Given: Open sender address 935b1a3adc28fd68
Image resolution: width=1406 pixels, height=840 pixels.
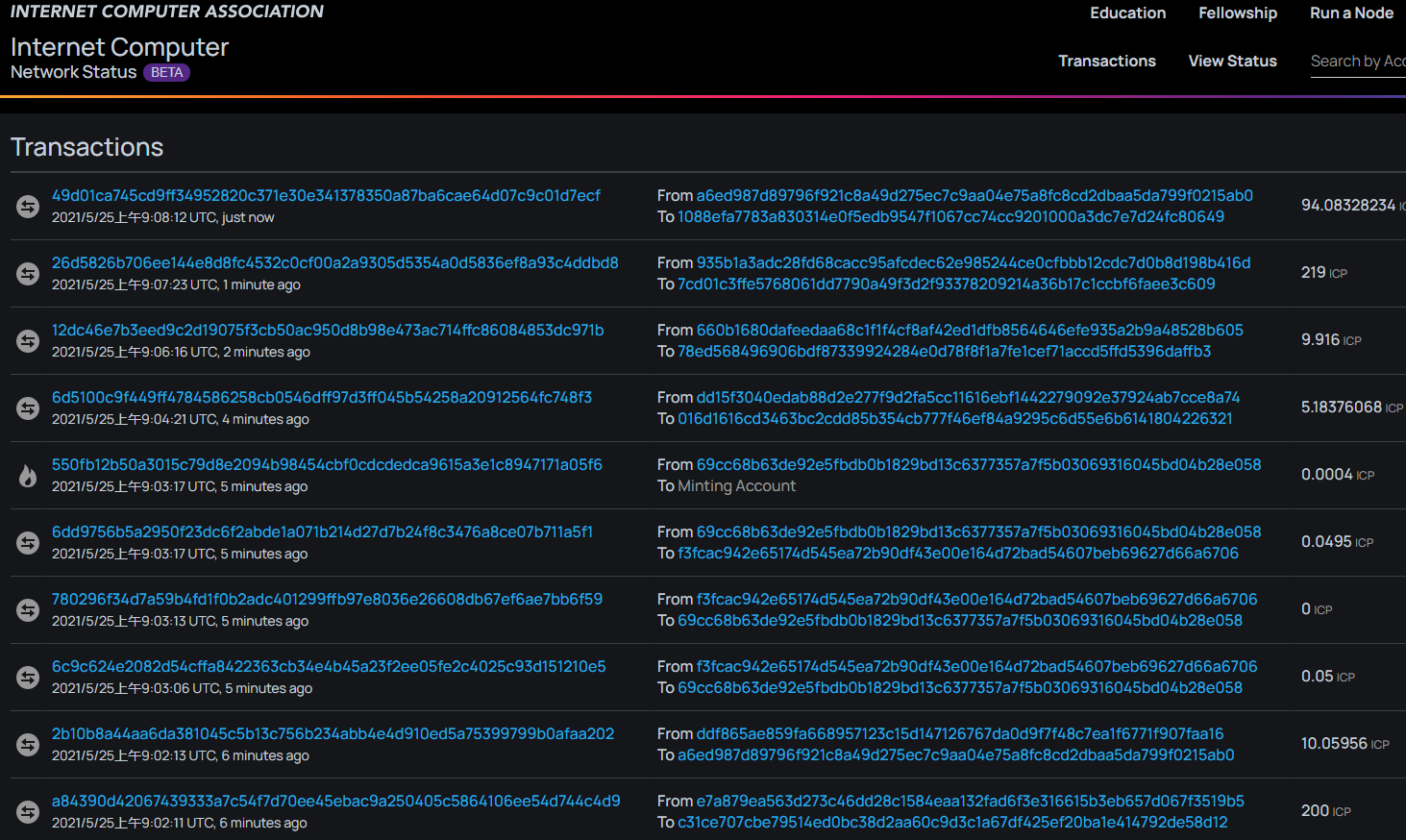Looking at the screenshot, I should tap(974, 262).
